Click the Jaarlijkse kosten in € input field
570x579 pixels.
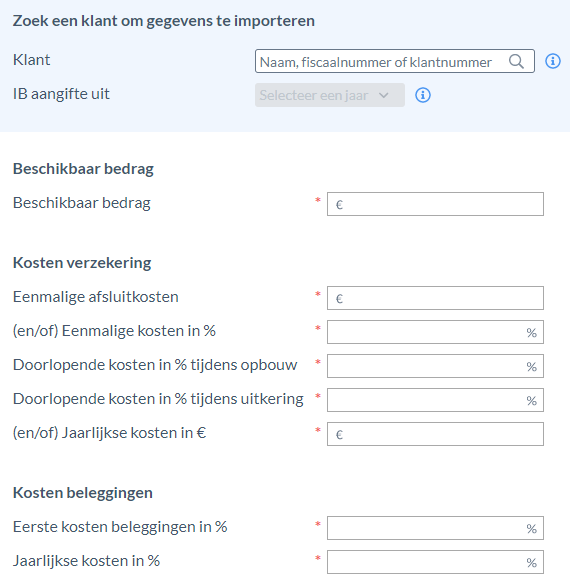pos(435,434)
